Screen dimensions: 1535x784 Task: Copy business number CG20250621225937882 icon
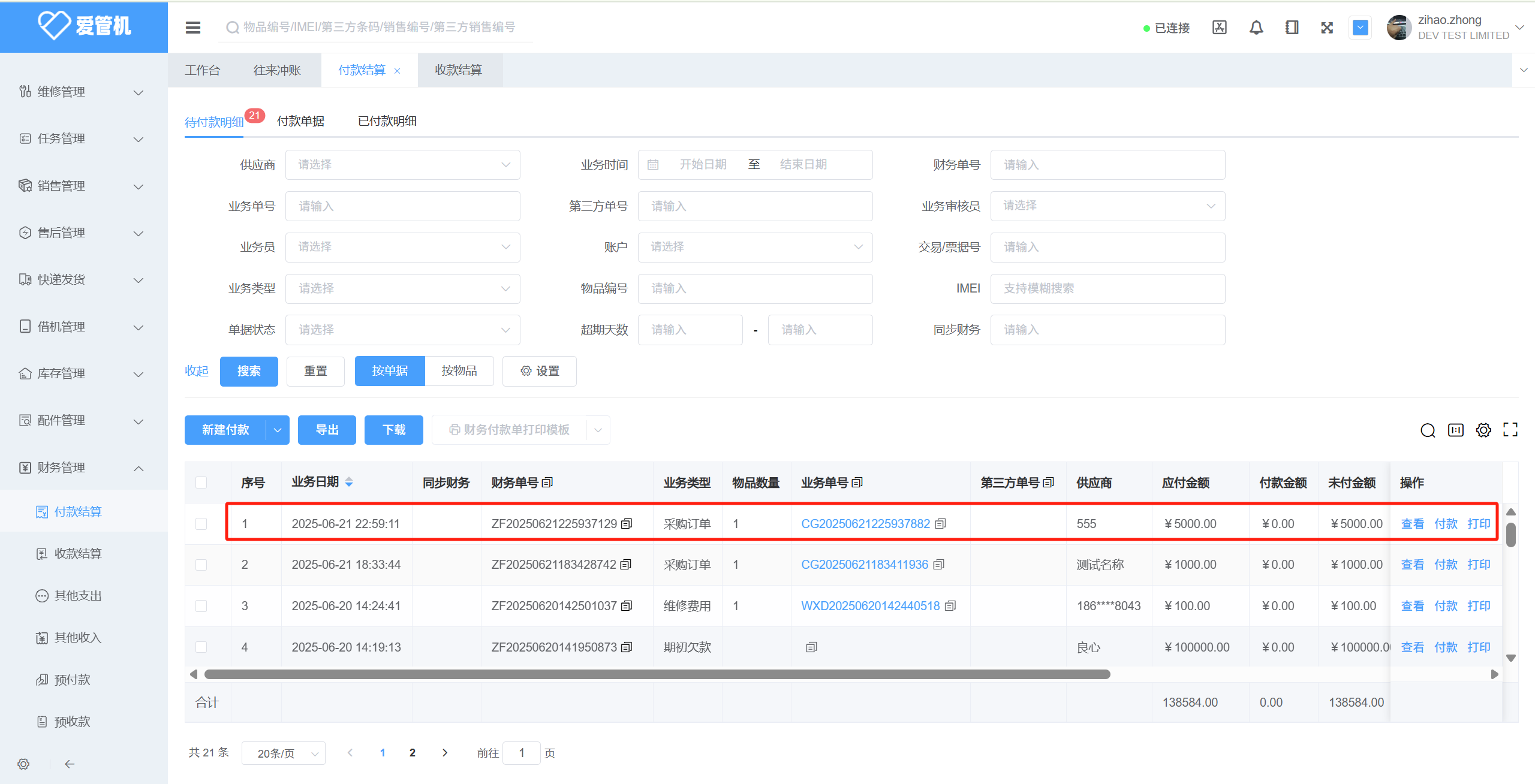click(940, 524)
